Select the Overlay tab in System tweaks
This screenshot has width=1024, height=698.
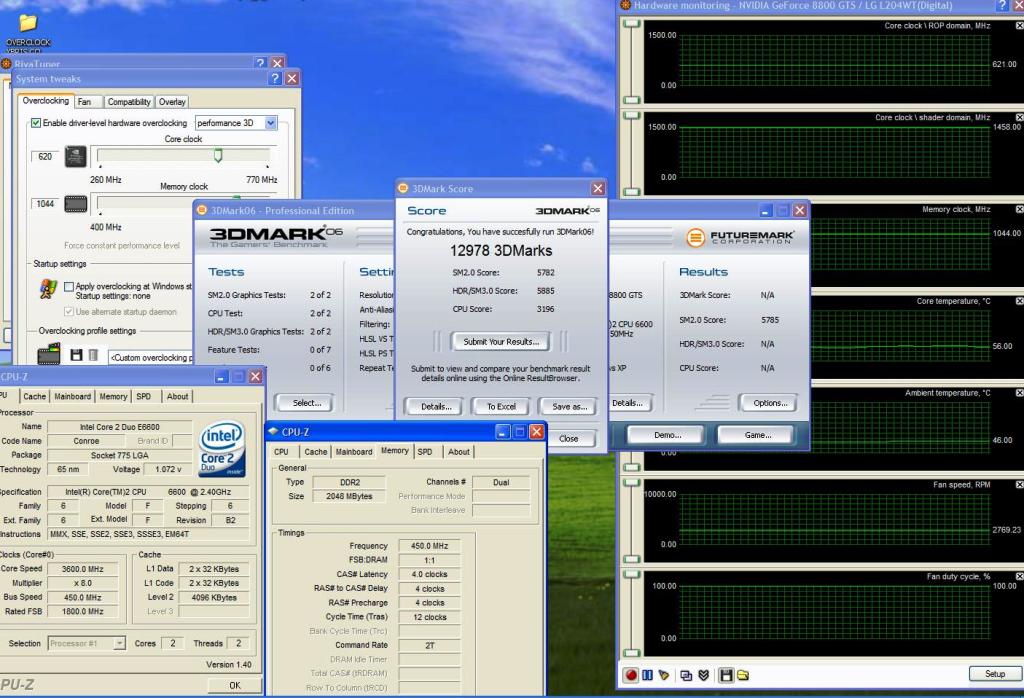172,102
